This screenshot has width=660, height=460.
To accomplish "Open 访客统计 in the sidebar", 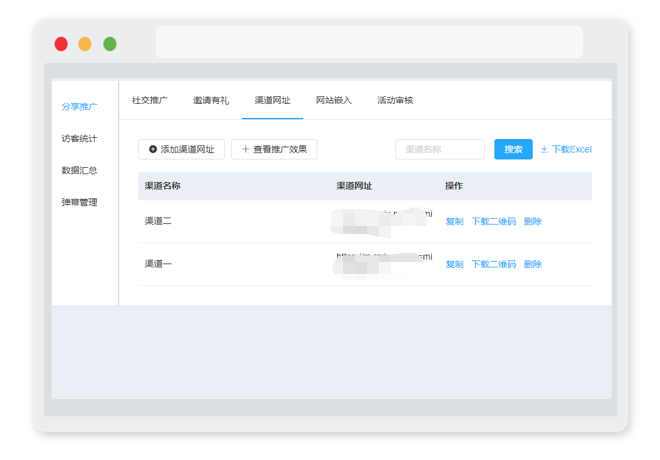I will tap(79, 138).
